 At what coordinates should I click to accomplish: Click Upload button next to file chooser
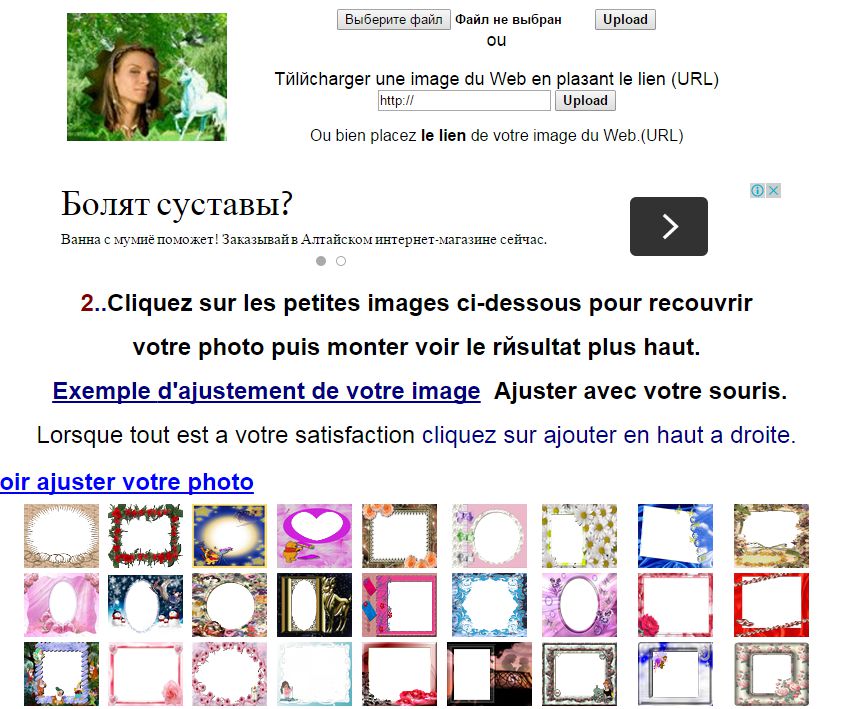click(625, 20)
